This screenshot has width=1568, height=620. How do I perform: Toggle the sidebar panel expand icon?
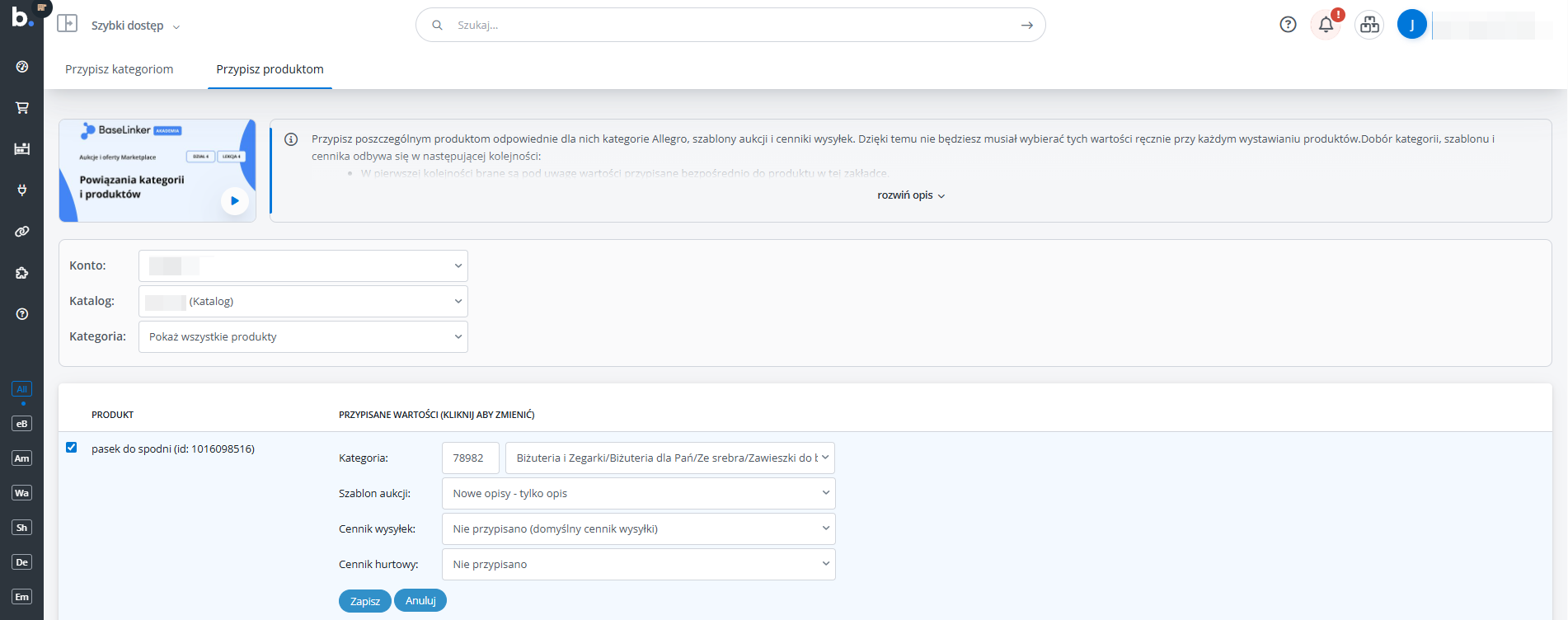(x=68, y=24)
